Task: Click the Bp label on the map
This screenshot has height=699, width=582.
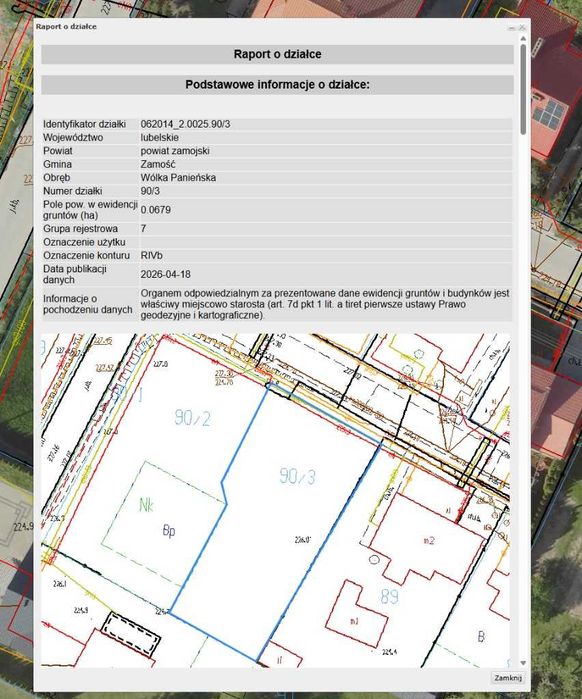Action: 169,530
